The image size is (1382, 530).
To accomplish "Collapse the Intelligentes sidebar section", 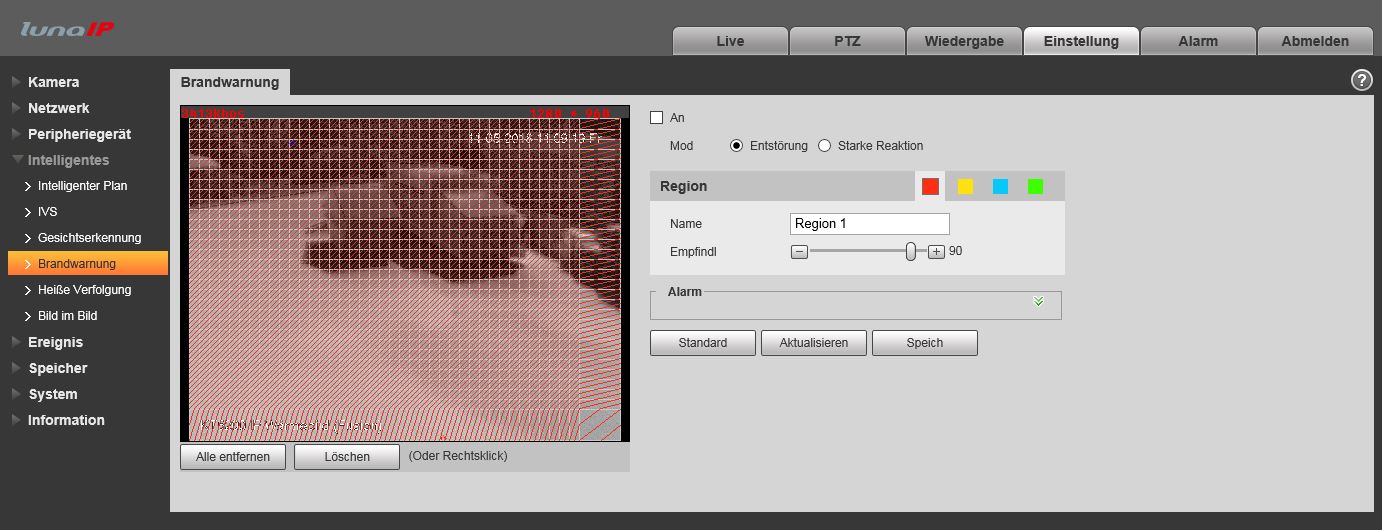I will [68, 160].
